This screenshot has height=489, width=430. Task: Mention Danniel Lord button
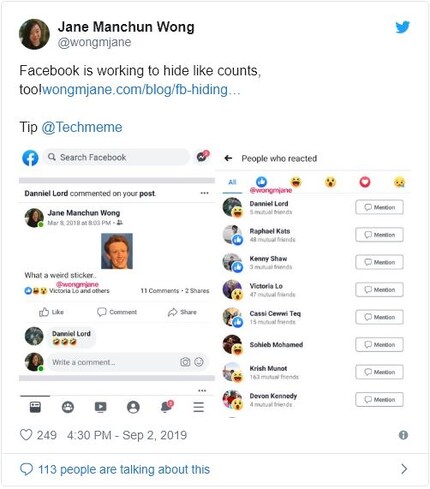click(x=379, y=207)
